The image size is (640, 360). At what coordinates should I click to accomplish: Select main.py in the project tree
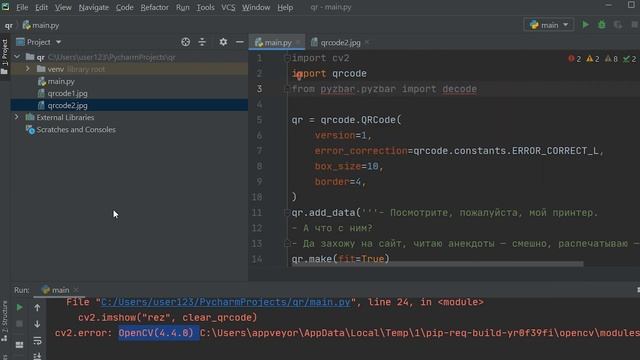click(61, 81)
